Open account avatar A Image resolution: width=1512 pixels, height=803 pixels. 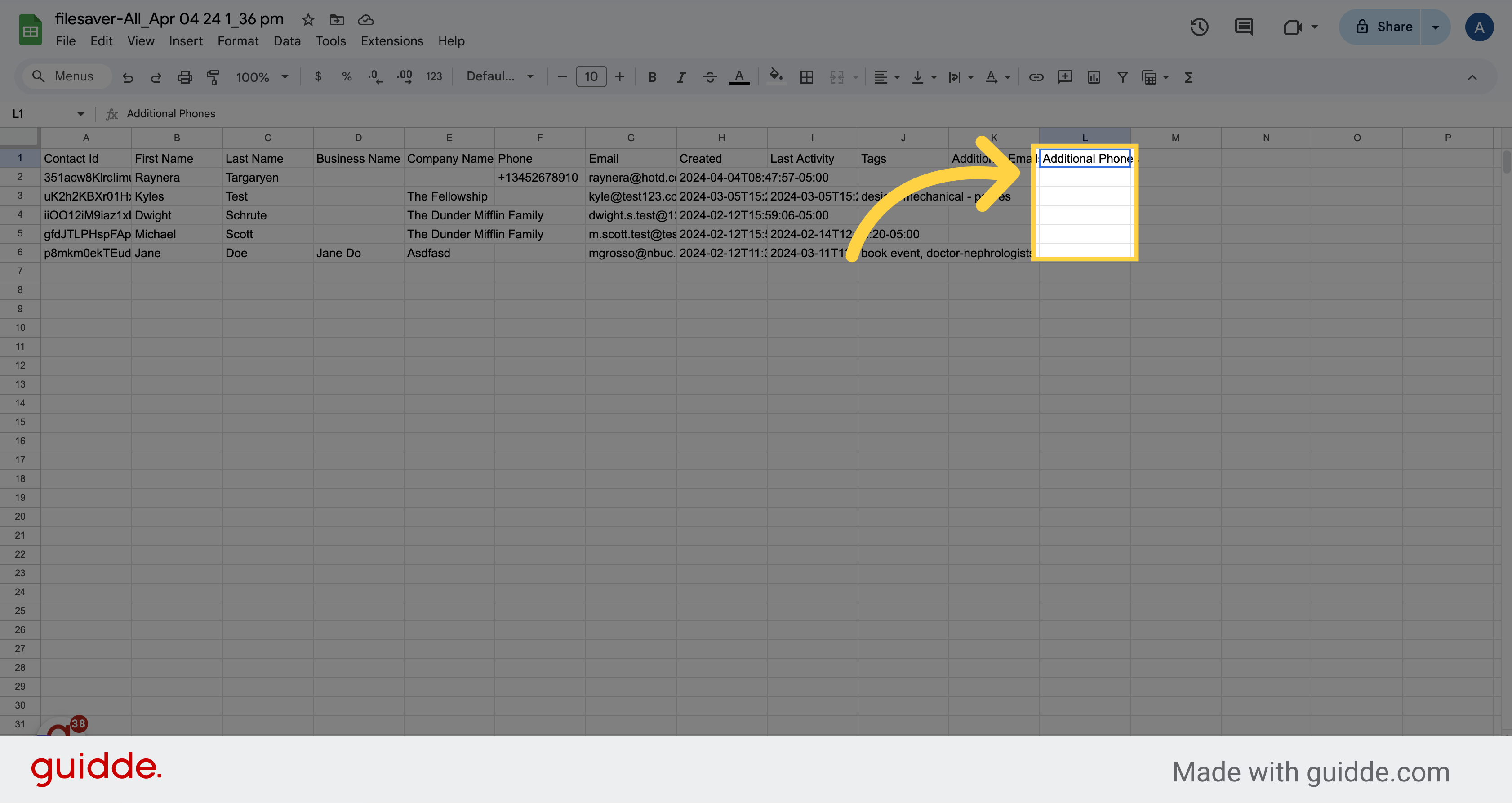1479,27
